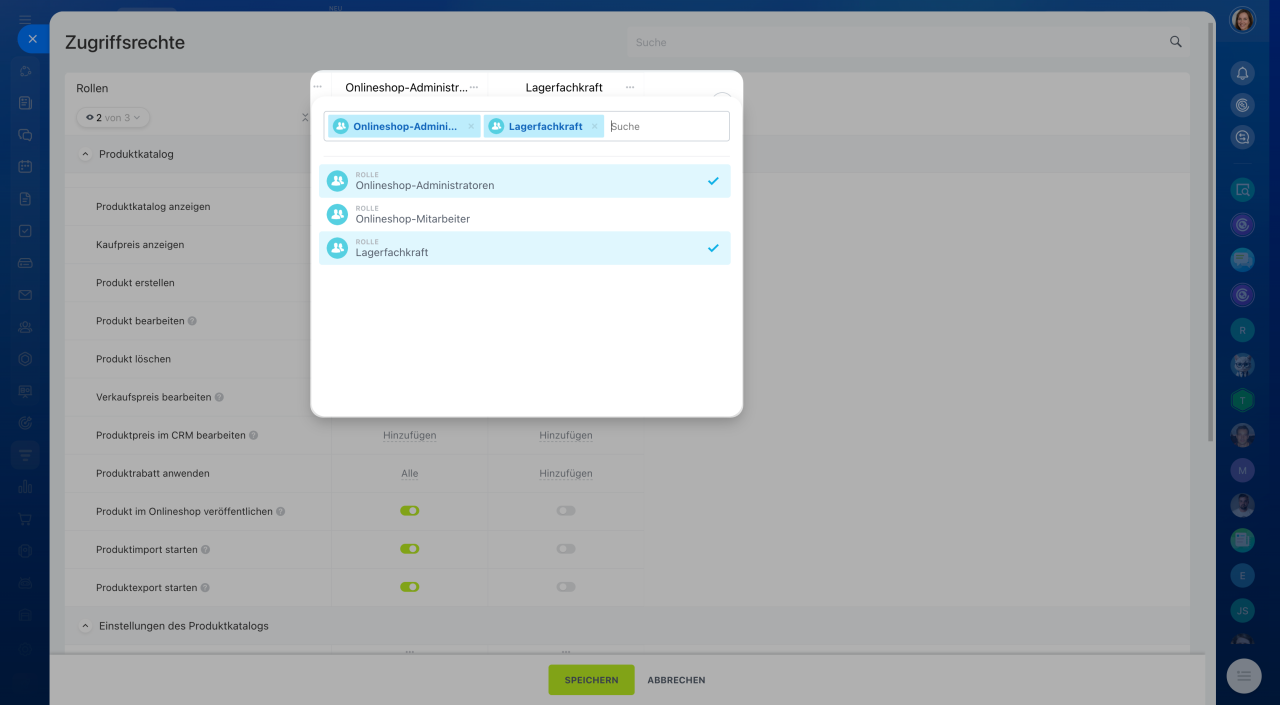Select the Onlineshop-Mitarbeiter role in the list

tap(525, 214)
